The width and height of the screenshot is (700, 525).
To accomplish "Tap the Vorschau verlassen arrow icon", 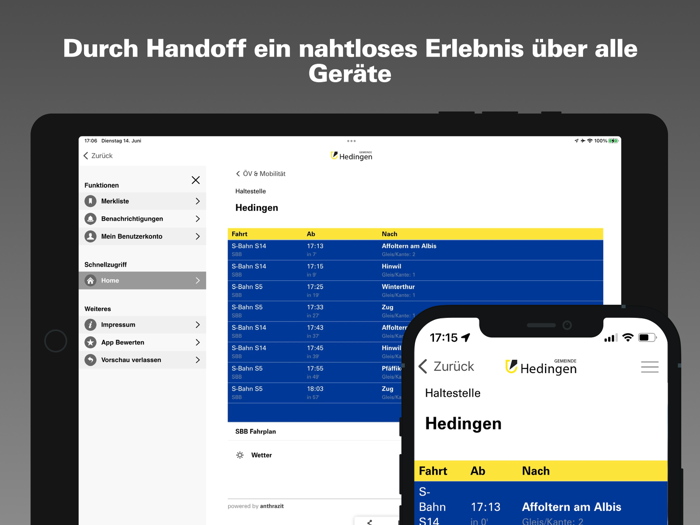I will (x=91, y=360).
